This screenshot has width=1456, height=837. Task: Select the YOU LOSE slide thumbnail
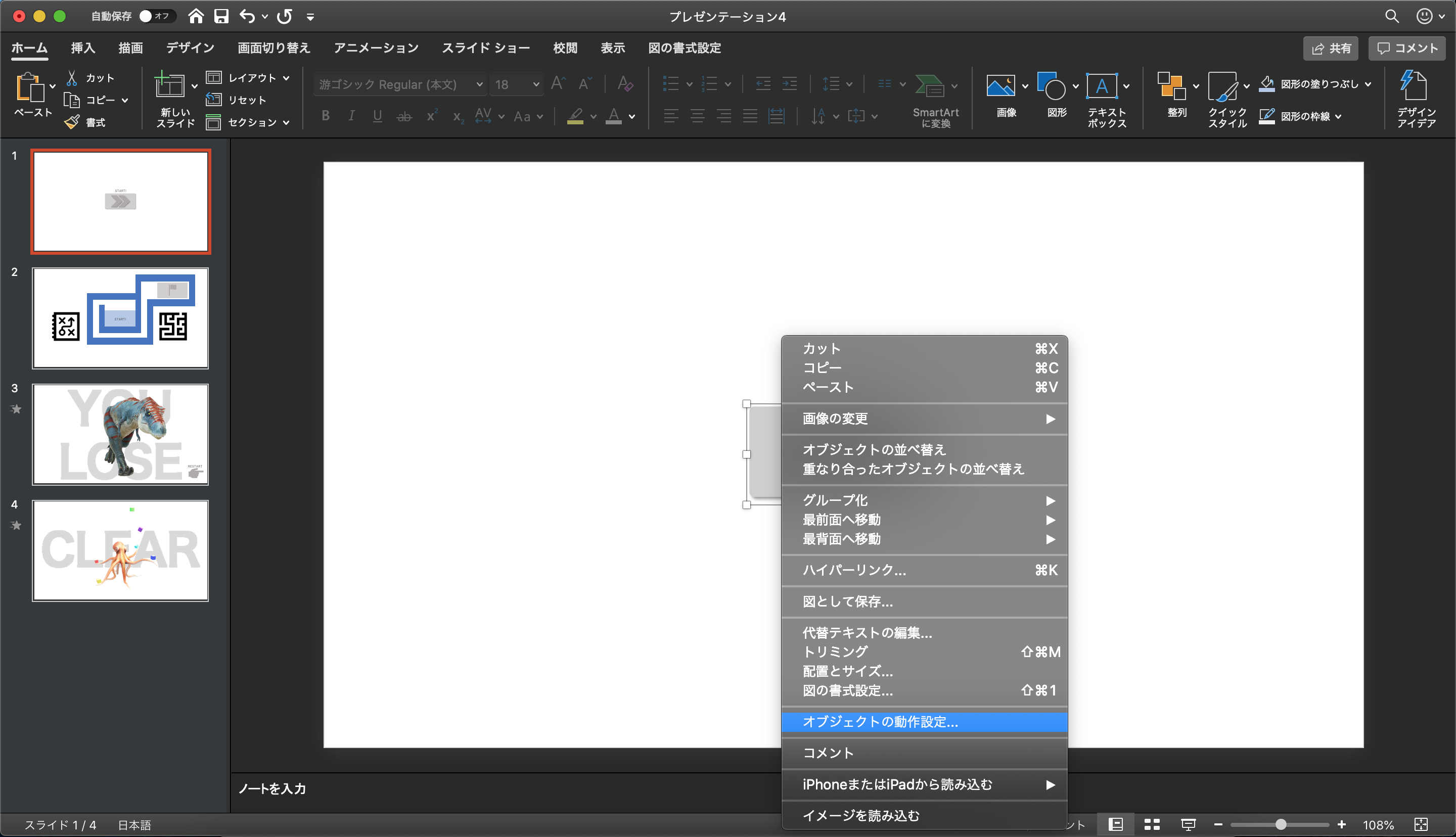point(120,434)
